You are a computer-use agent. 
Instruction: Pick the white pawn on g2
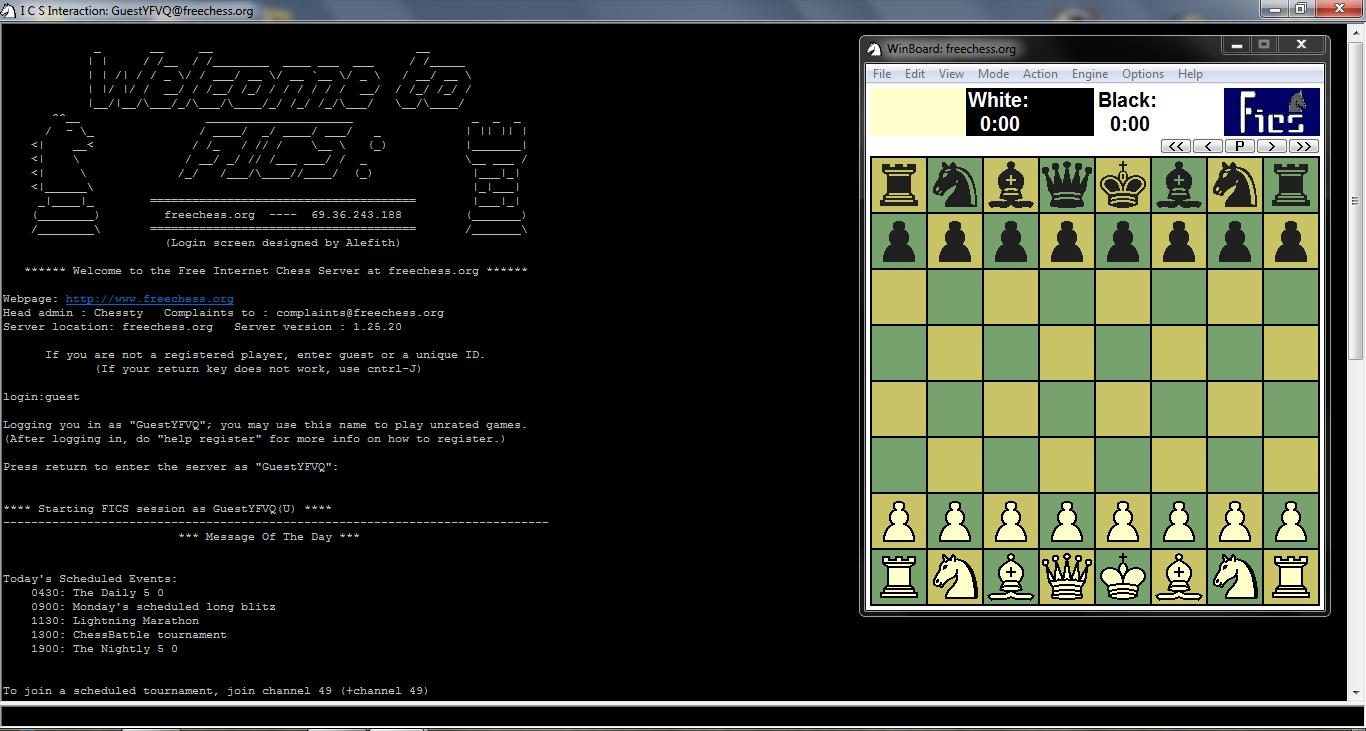coord(1234,521)
